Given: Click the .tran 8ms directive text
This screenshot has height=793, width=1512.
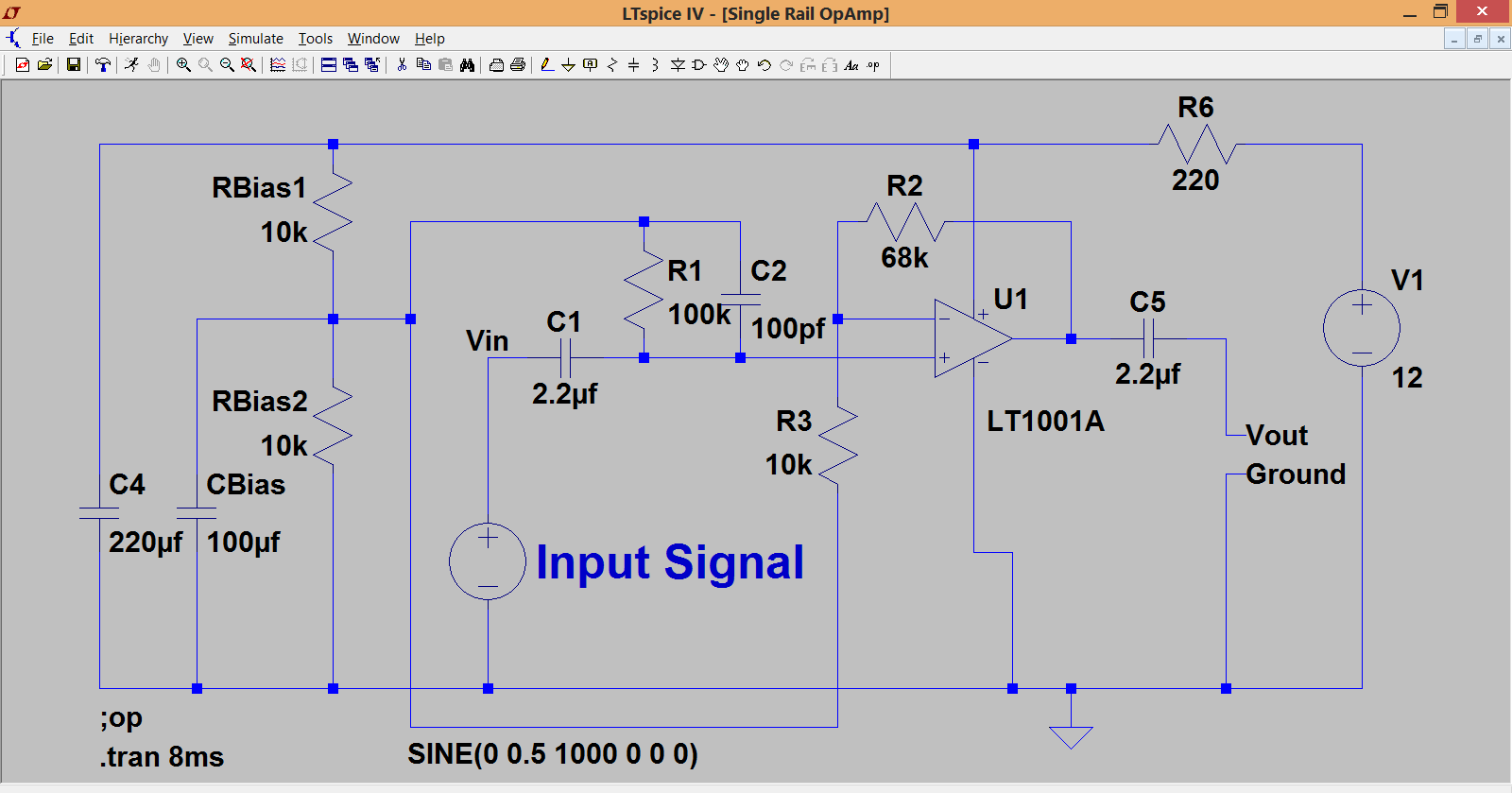Looking at the screenshot, I should [162, 757].
